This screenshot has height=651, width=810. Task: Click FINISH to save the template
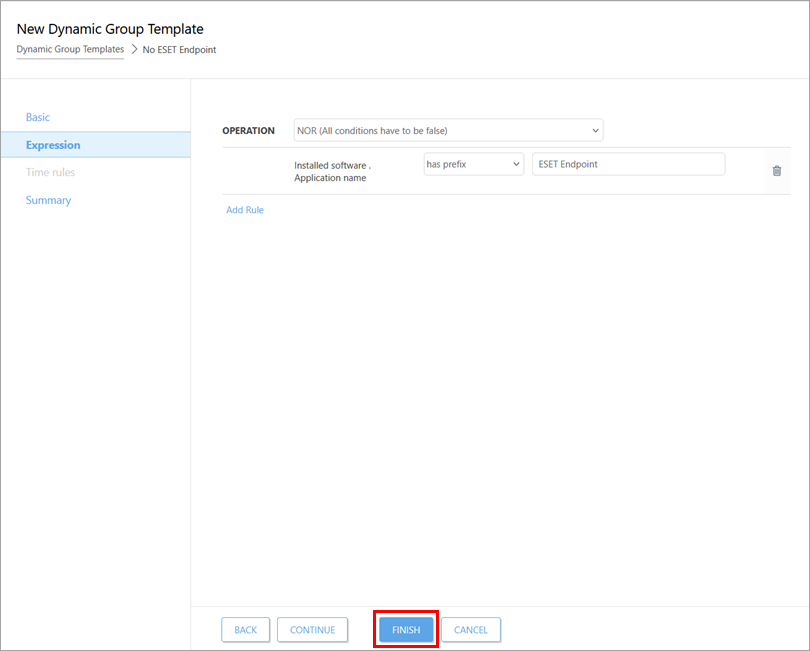406,630
